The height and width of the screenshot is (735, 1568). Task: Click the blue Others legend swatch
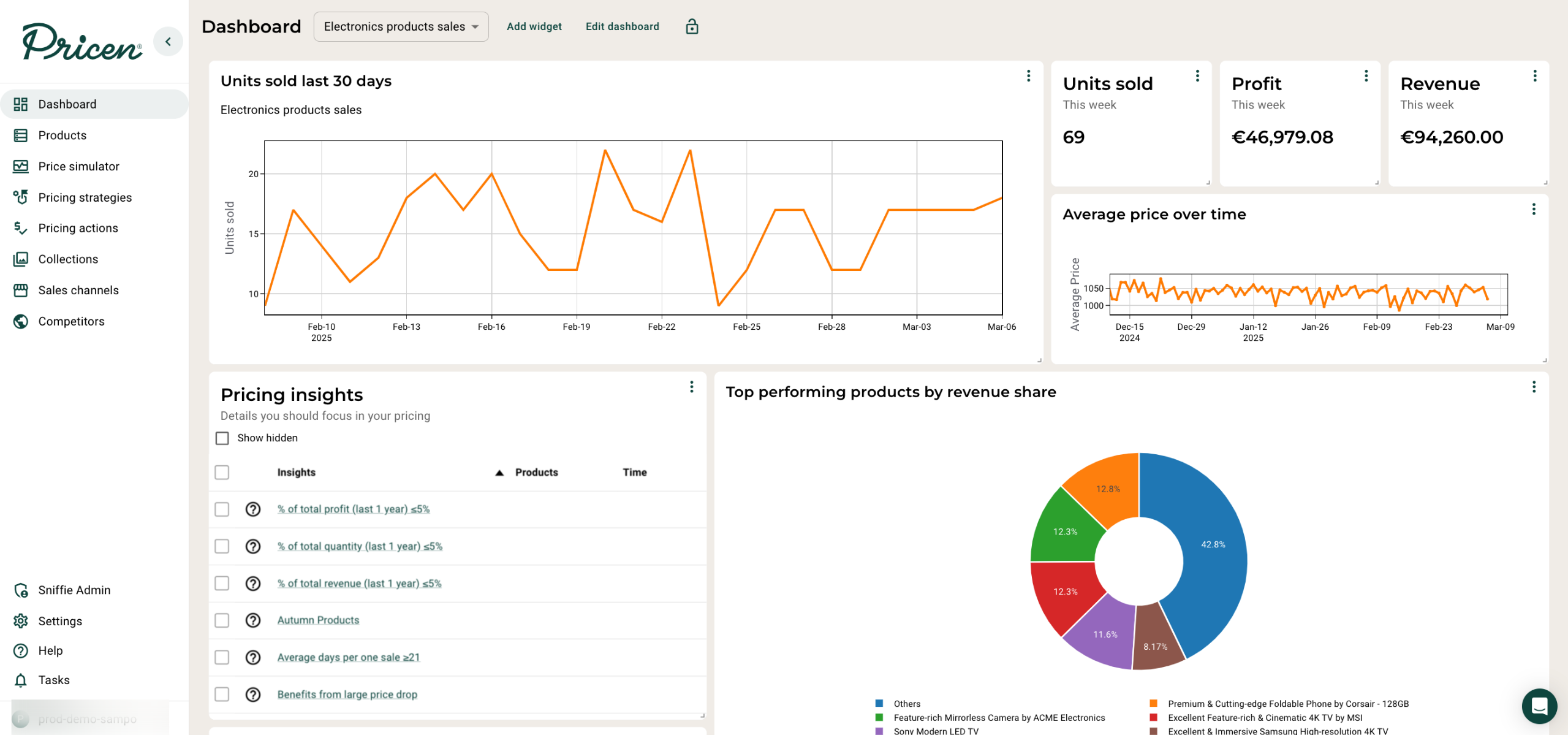[x=879, y=703]
